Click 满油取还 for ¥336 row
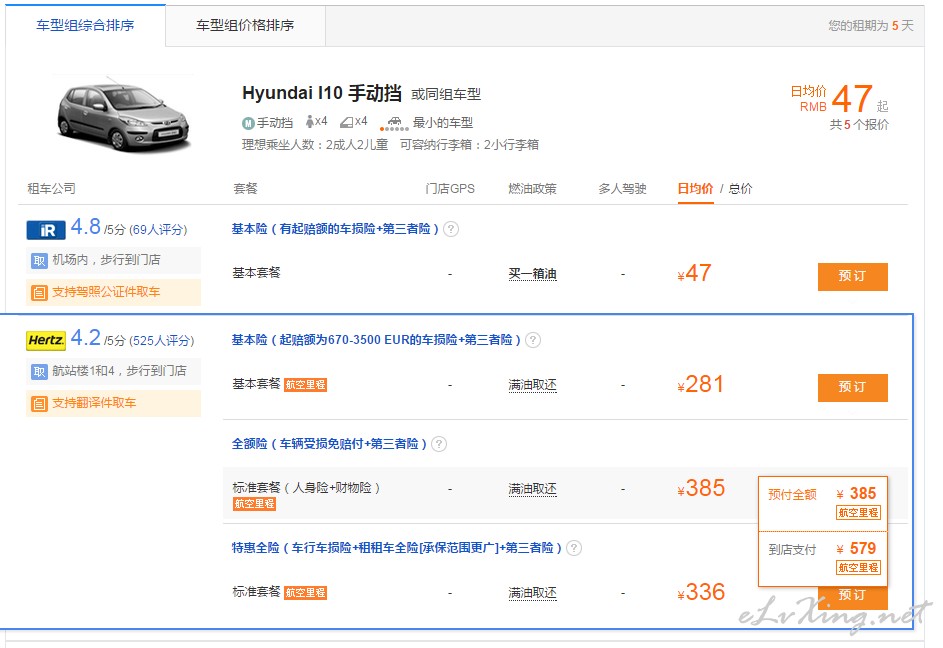Image resolution: width=943 pixels, height=648 pixels. pyautogui.click(x=532, y=593)
